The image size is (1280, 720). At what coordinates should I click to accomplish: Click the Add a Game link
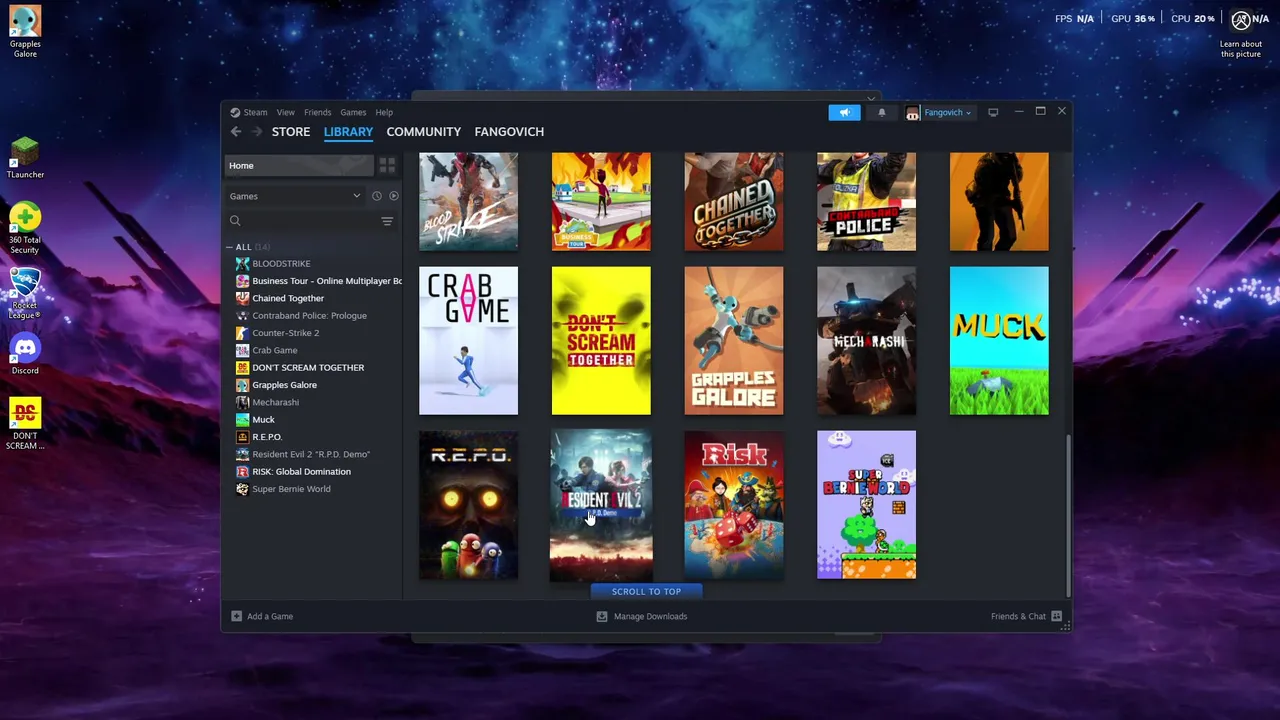coord(270,616)
